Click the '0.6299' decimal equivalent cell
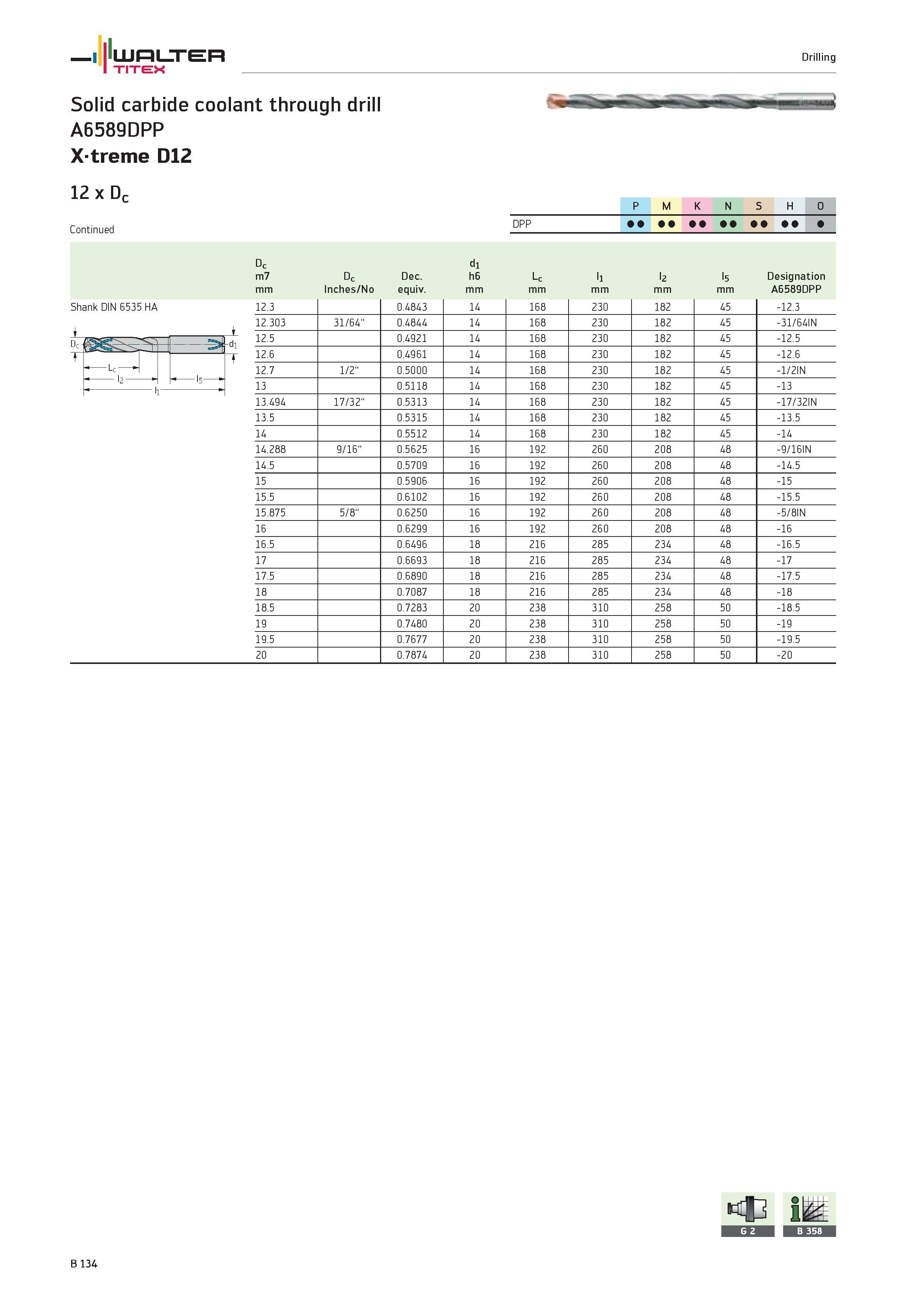 tap(412, 529)
